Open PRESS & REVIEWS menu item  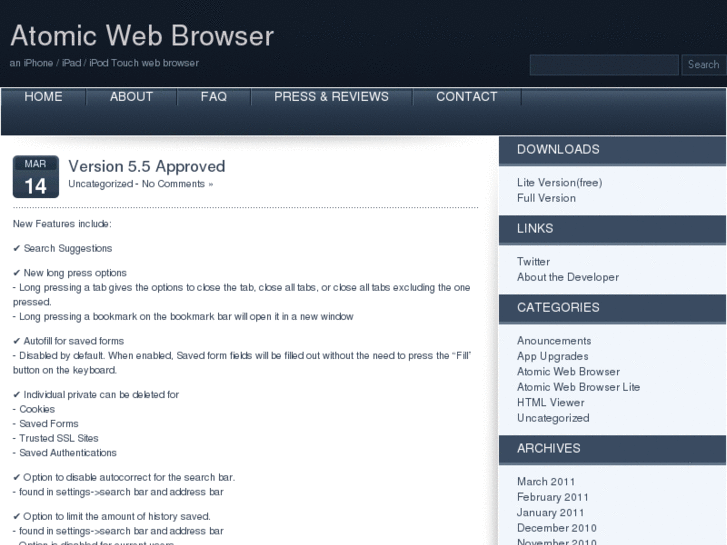point(331,96)
